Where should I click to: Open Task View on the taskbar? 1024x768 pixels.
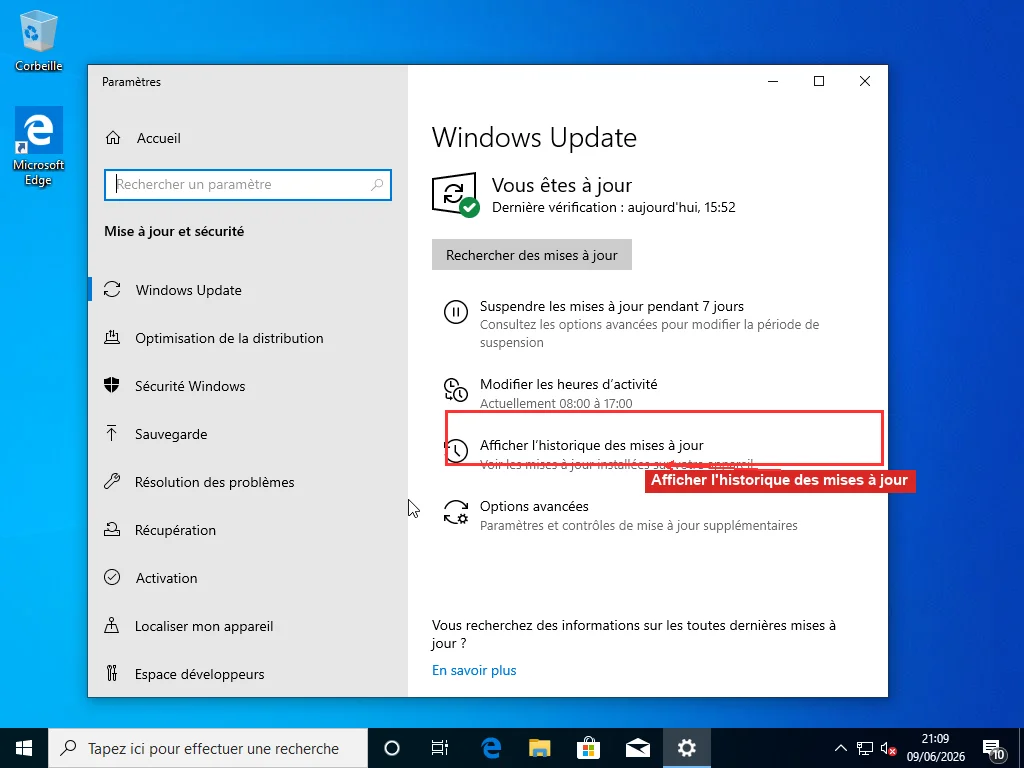click(440, 748)
